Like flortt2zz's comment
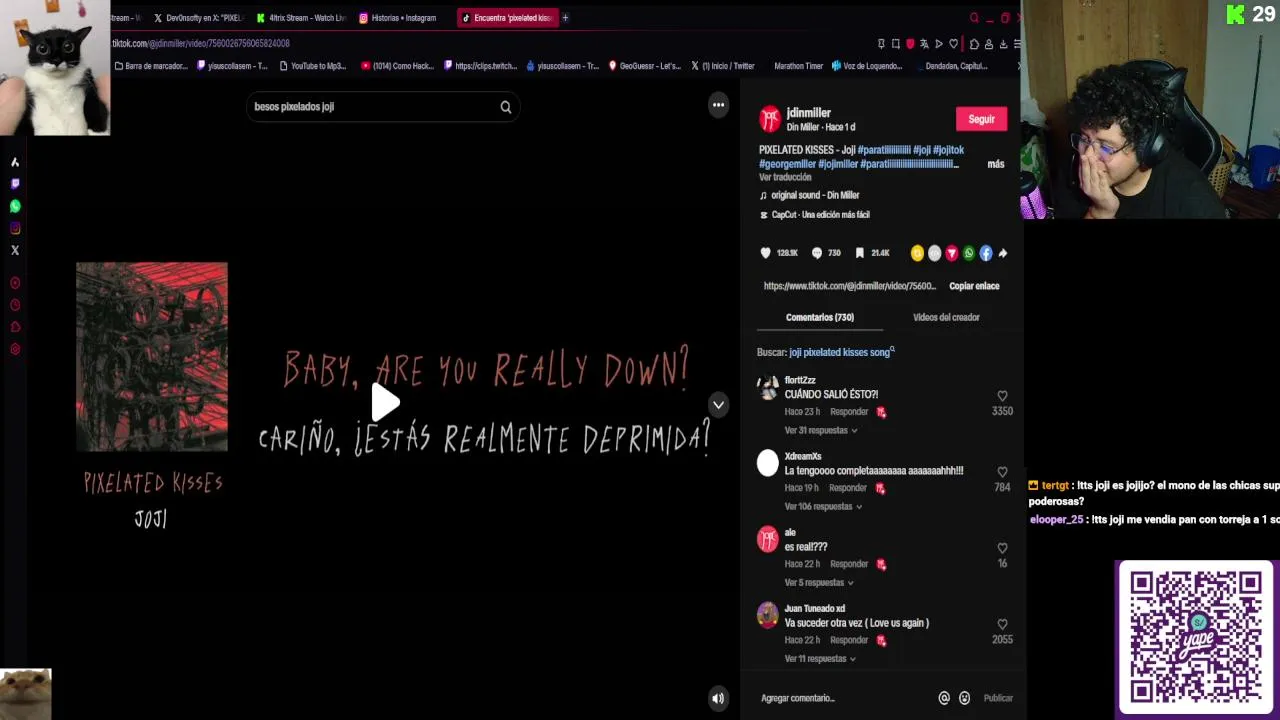The height and width of the screenshot is (720, 1280). click(x=1002, y=396)
